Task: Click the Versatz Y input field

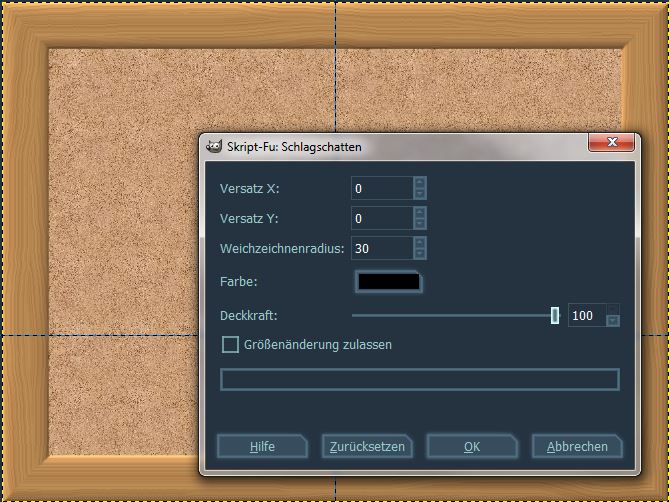Action: pyautogui.click(x=381, y=218)
